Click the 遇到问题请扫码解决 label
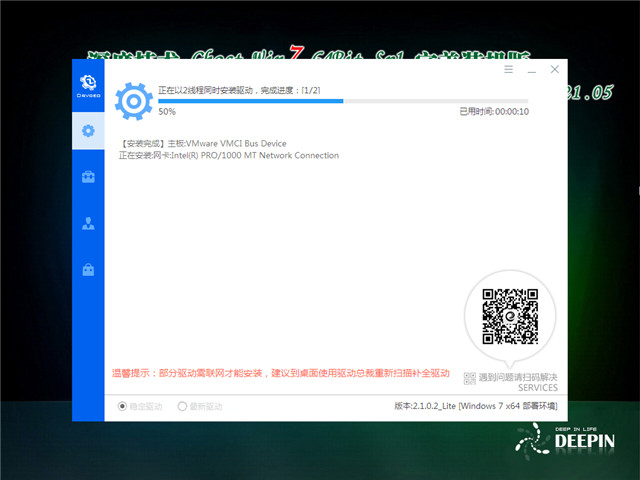 [518, 377]
